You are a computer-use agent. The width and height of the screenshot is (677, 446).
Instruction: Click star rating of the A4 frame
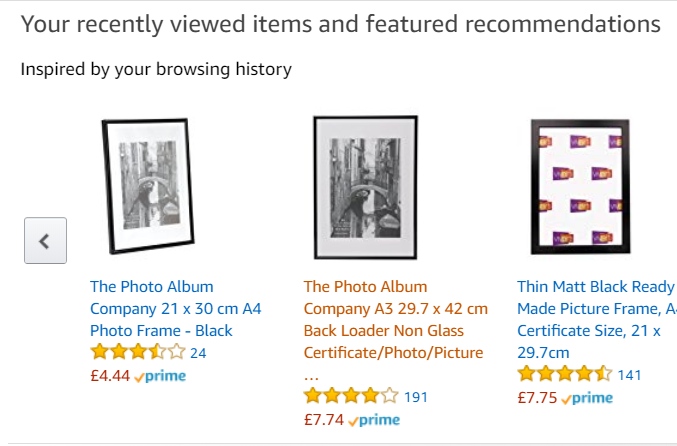click(137, 352)
